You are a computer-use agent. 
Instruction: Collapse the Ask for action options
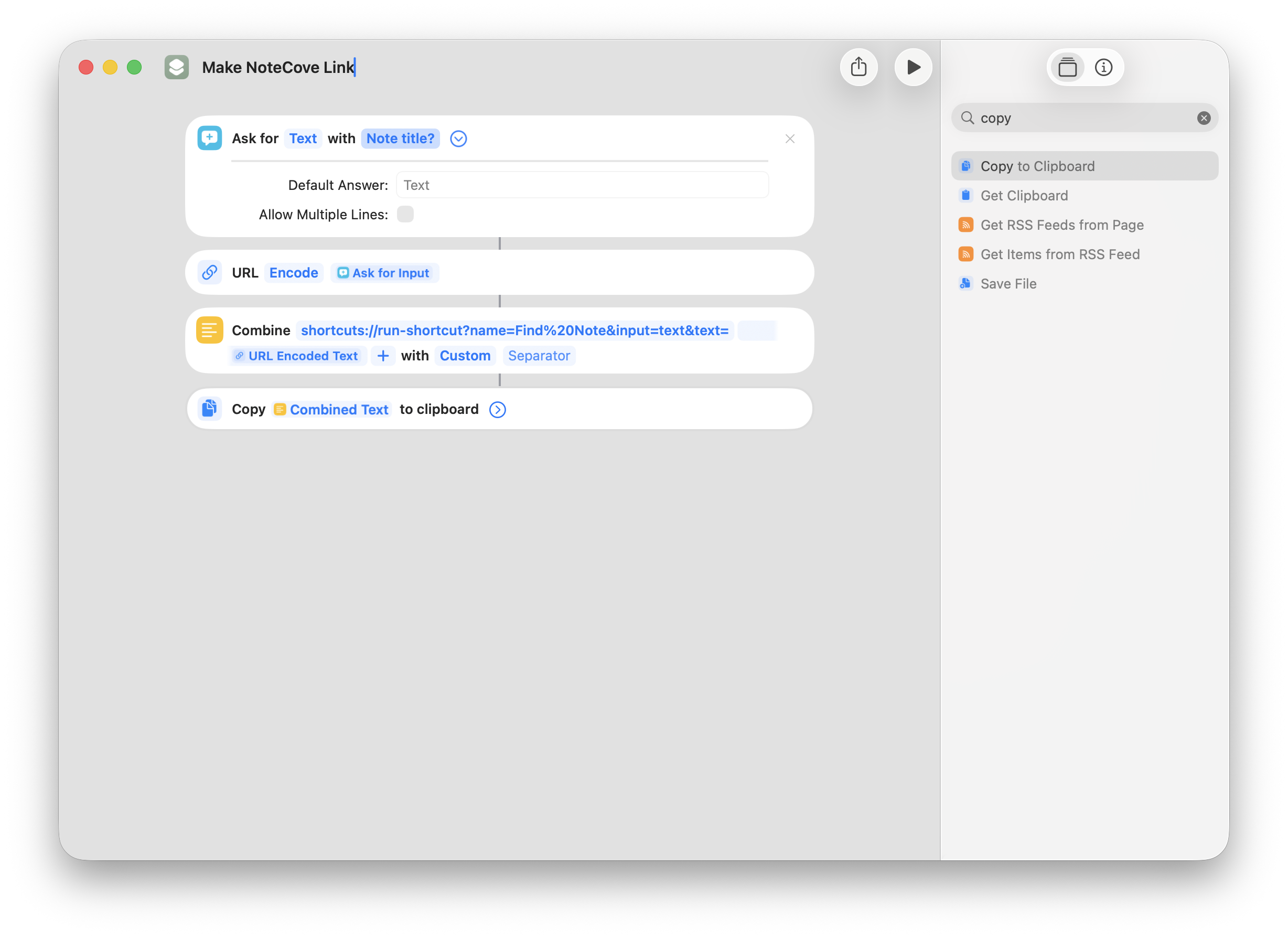coord(458,138)
